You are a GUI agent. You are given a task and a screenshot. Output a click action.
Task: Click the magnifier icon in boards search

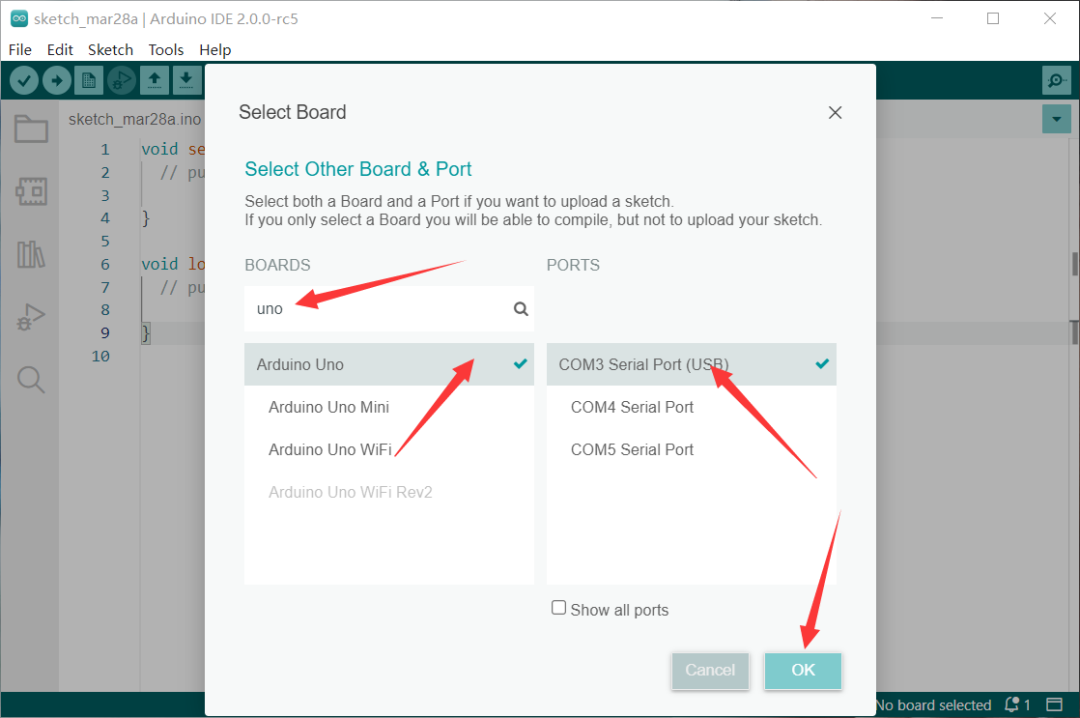tap(521, 309)
